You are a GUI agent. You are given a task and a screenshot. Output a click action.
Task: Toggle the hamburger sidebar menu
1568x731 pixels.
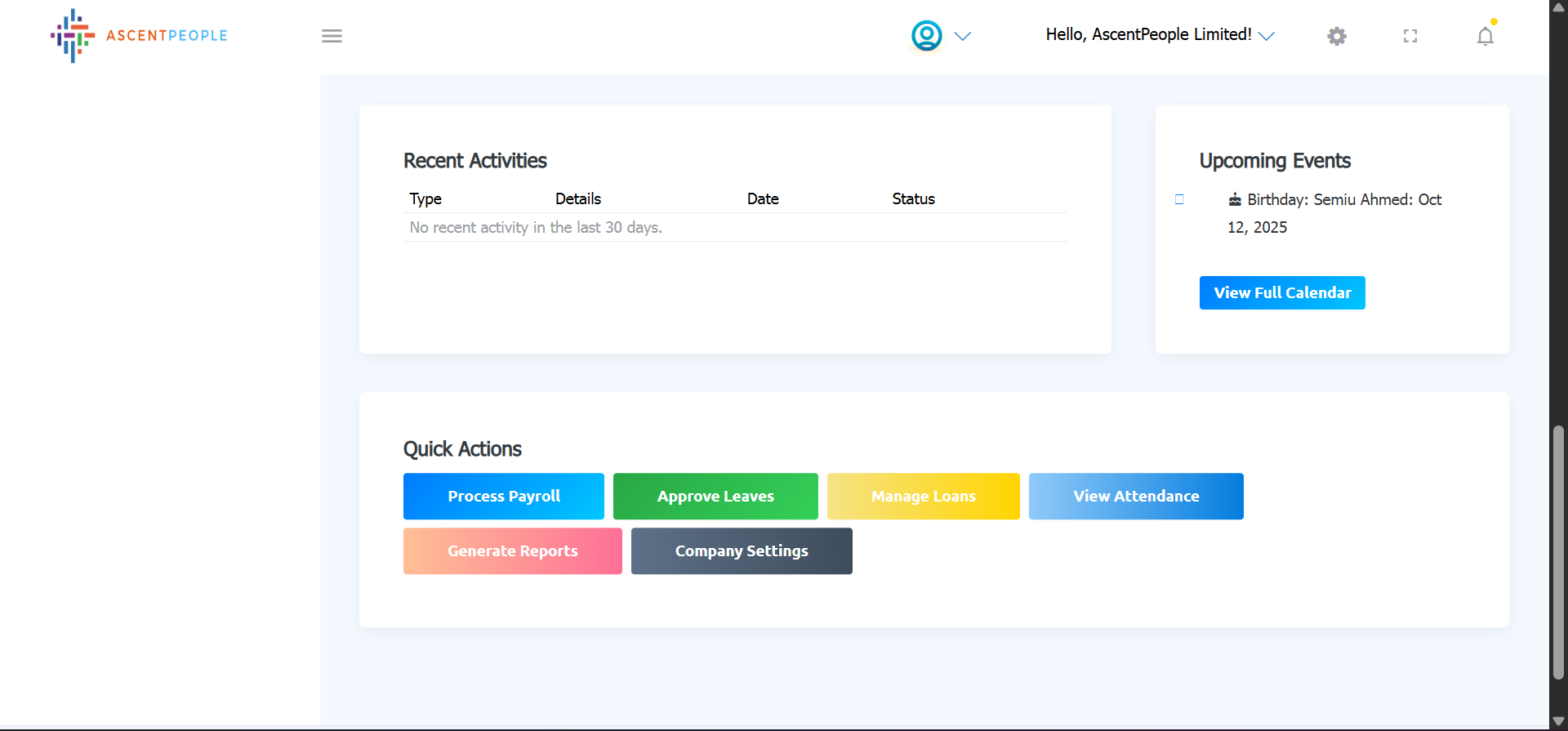click(x=332, y=36)
